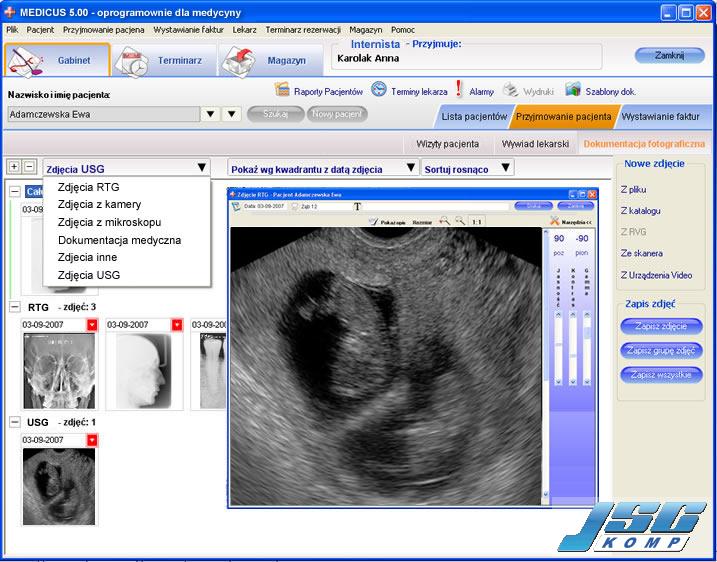Click the Narzędzia tools icon
This screenshot has height=562, width=717.
[555, 221]
